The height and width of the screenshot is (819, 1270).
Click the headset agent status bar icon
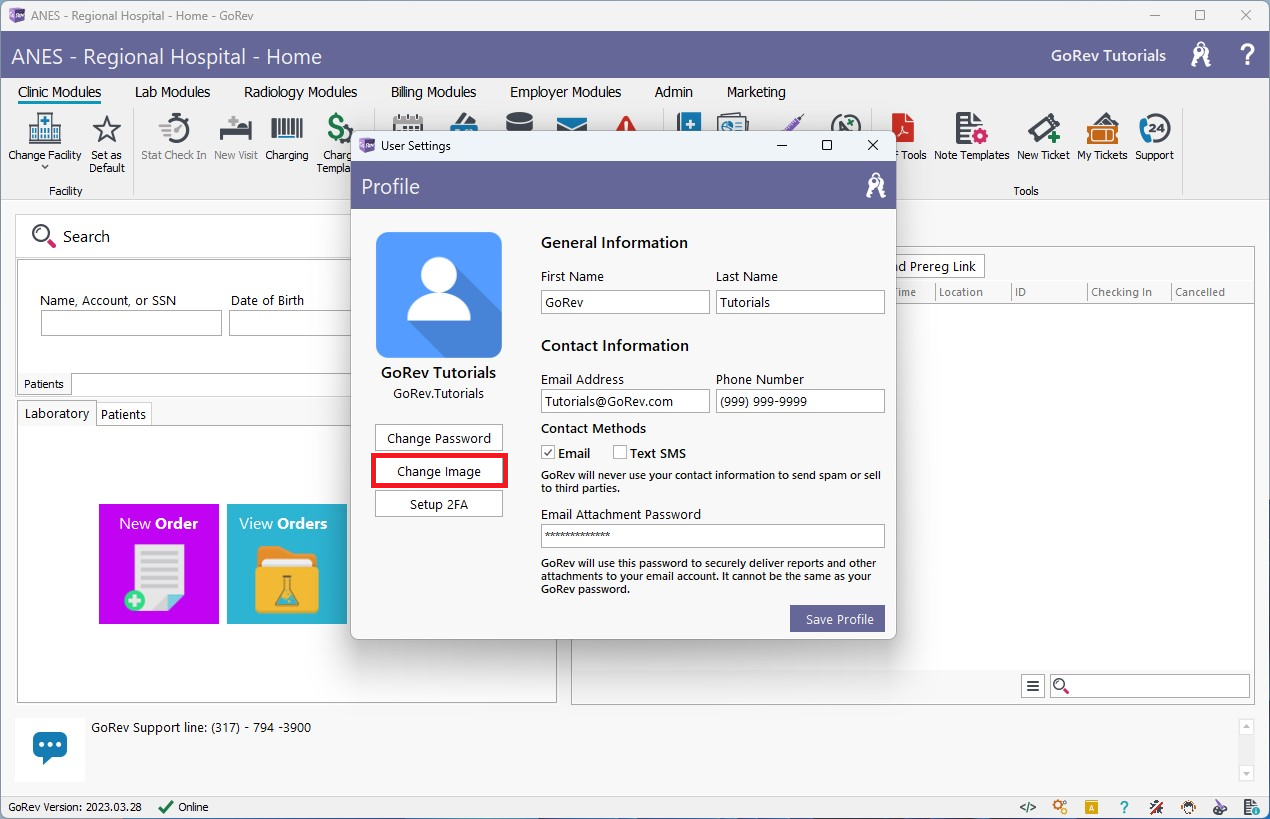coord(1188,807)
